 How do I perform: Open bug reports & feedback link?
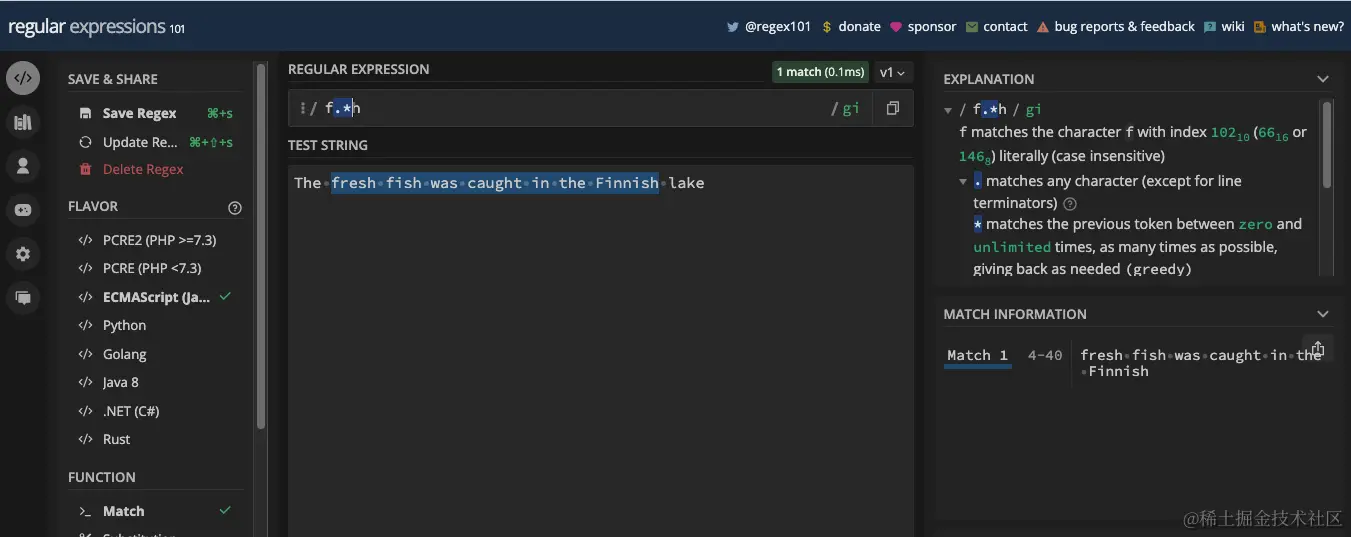coord(1116,27)
